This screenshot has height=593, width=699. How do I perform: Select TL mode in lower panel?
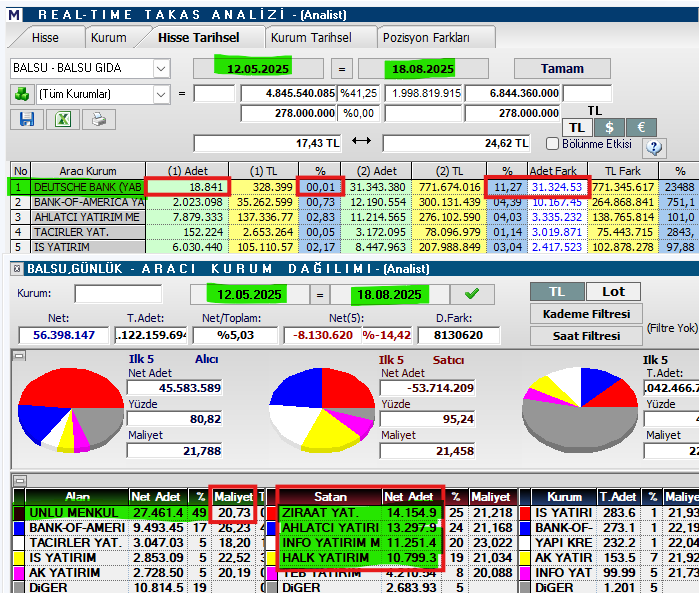(x=557, y=292)
